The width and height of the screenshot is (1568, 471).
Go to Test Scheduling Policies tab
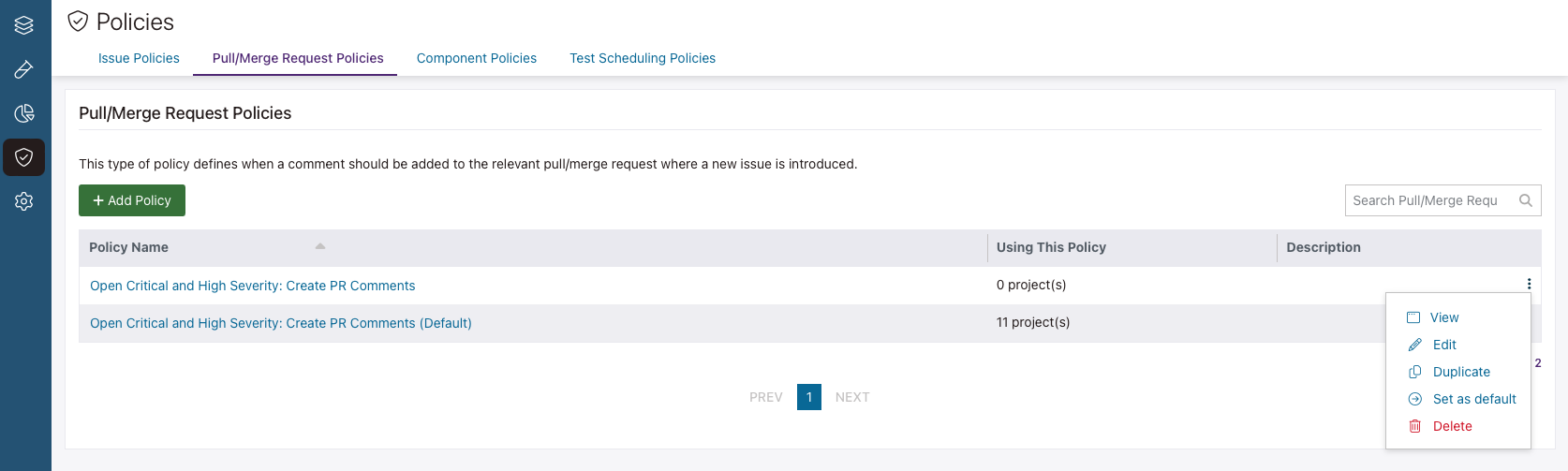[642, 58]
